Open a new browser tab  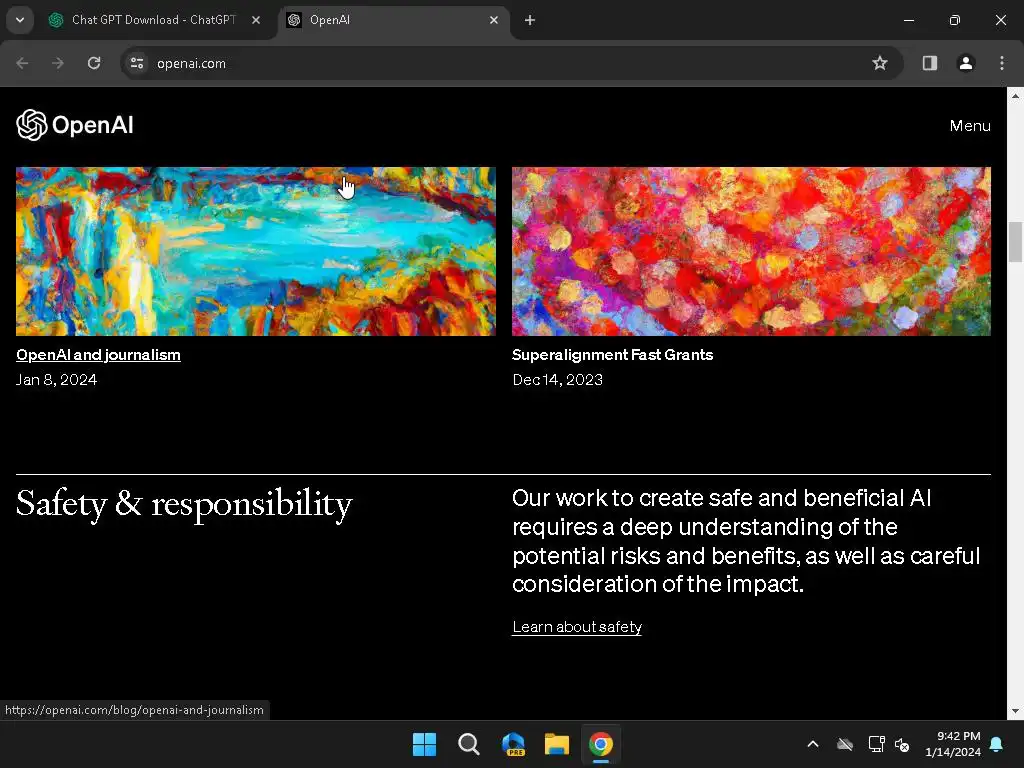coord(530,20)
